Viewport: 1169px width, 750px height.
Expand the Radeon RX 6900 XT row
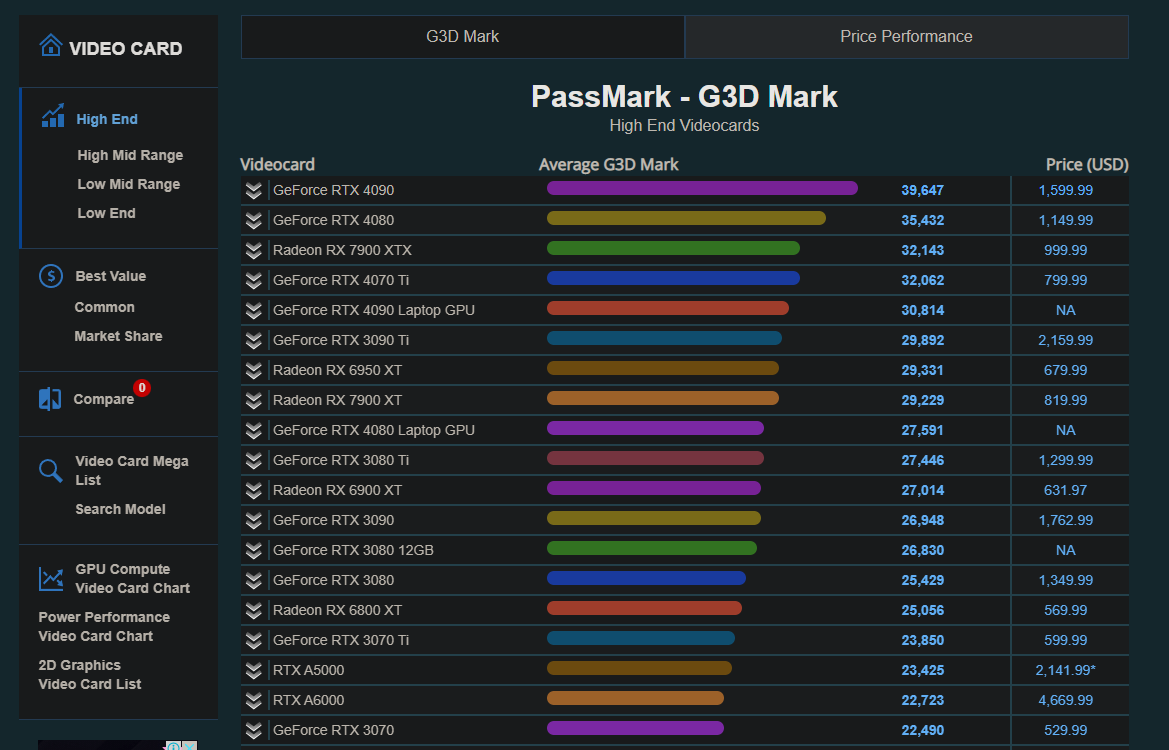(x=253, y=491)
